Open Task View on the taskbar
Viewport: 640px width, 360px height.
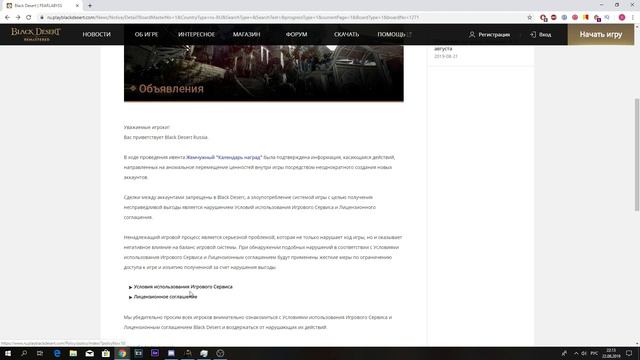pos(40,353)
